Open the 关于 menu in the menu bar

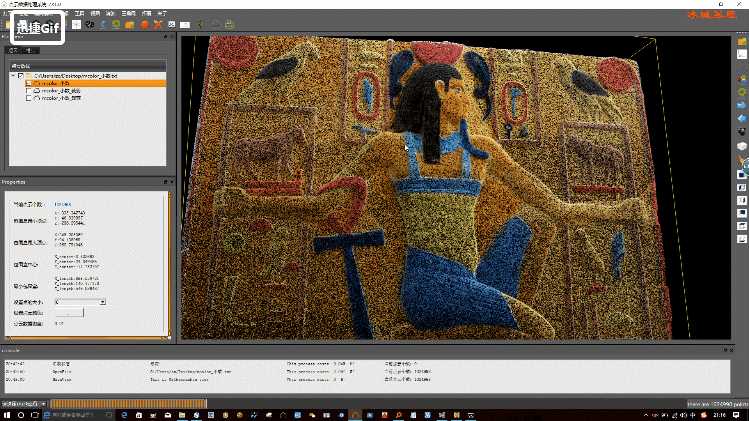162,13
